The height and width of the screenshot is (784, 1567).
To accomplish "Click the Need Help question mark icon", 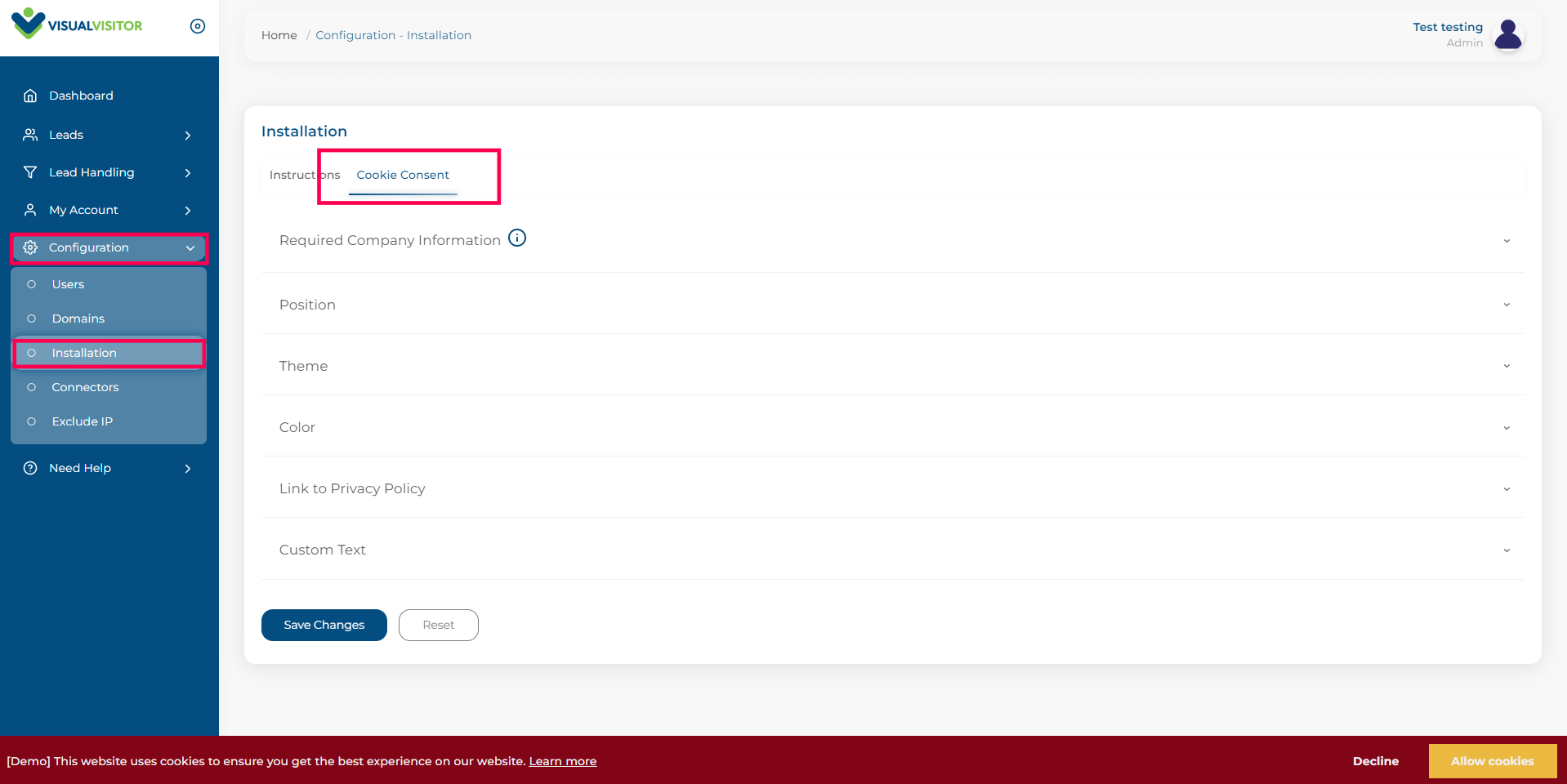I will (x=30, y=468).
